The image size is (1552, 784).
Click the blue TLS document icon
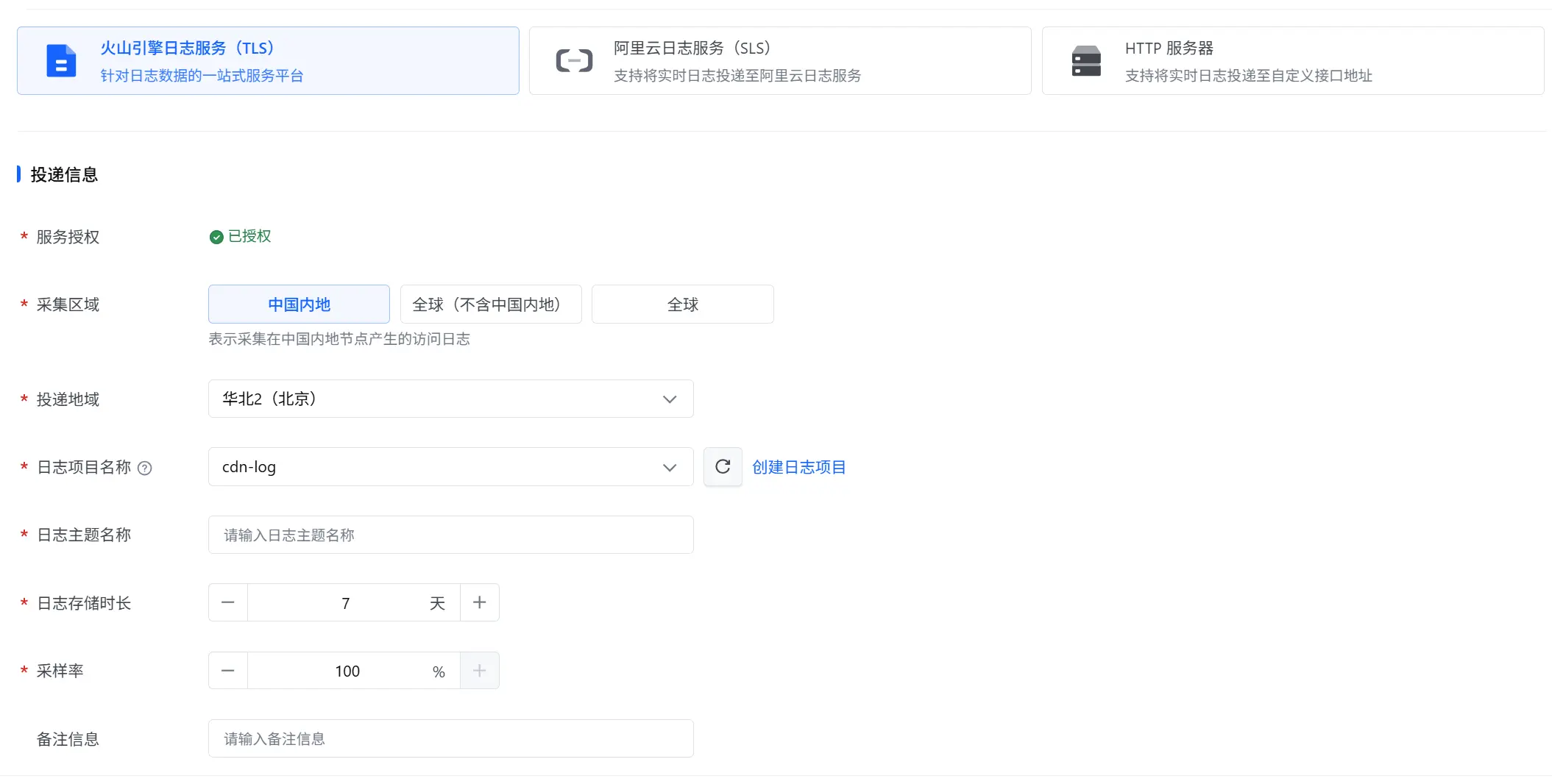pos(61,61)
